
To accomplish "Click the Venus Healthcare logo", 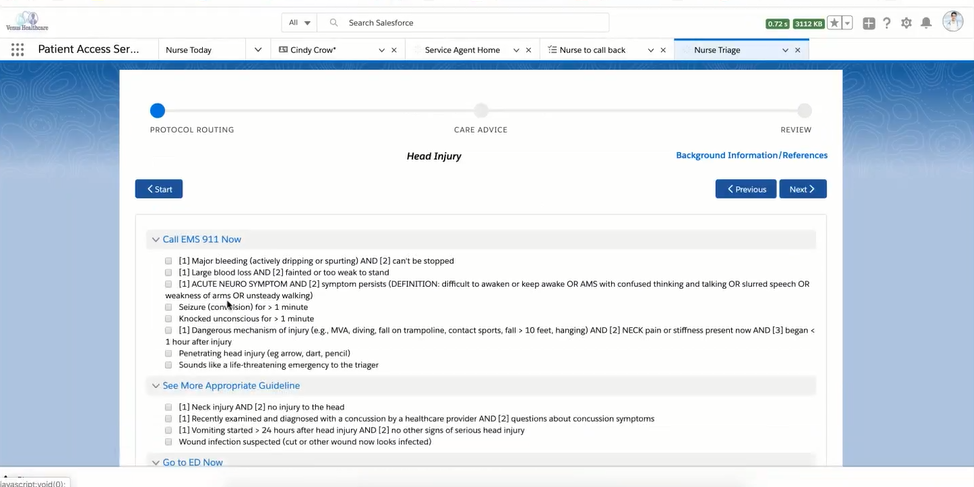I will pyautogui.click(x=27, y=22).
